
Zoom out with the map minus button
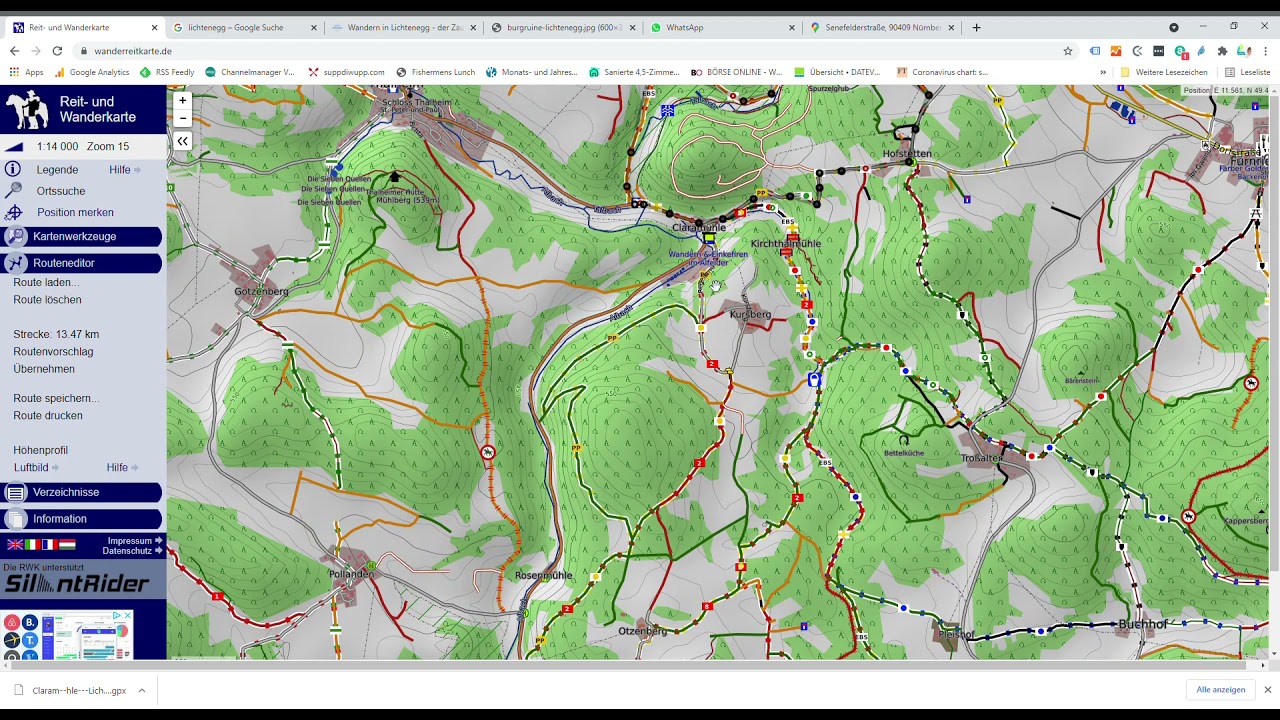(x=182, y=118)
